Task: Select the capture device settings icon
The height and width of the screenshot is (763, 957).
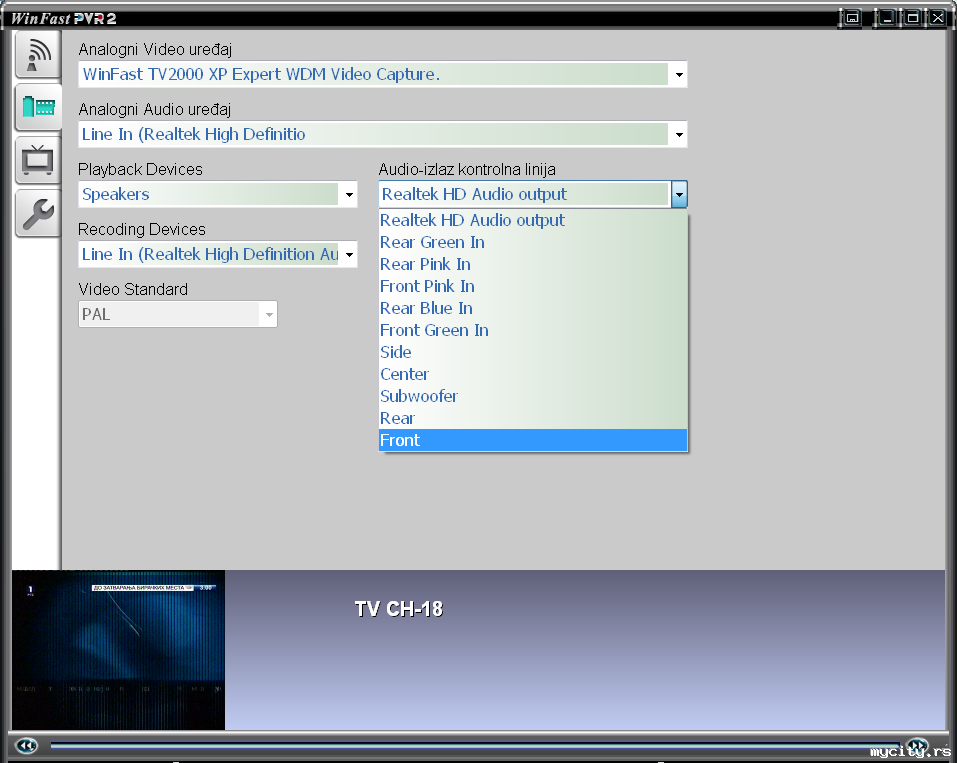Action: click(x=38, y=107)
